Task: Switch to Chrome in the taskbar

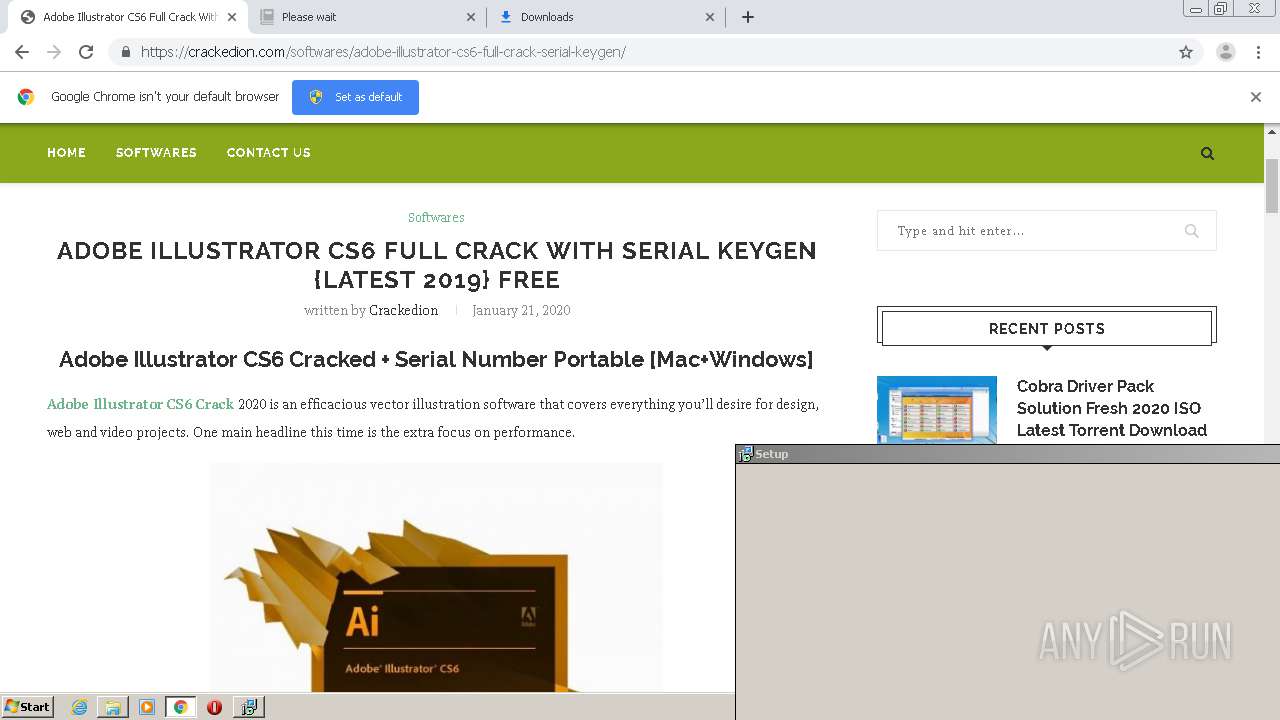Action: pos(180,707)
